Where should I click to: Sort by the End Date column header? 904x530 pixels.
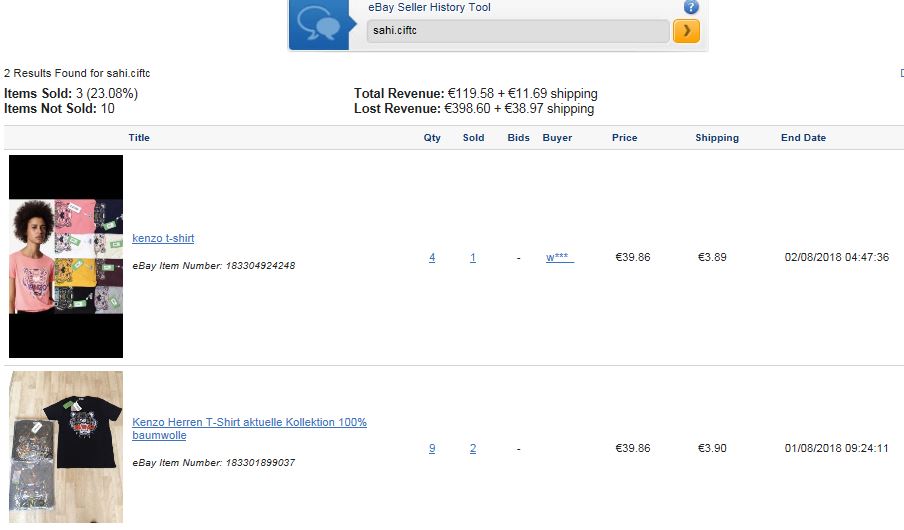tap(803, 138)
